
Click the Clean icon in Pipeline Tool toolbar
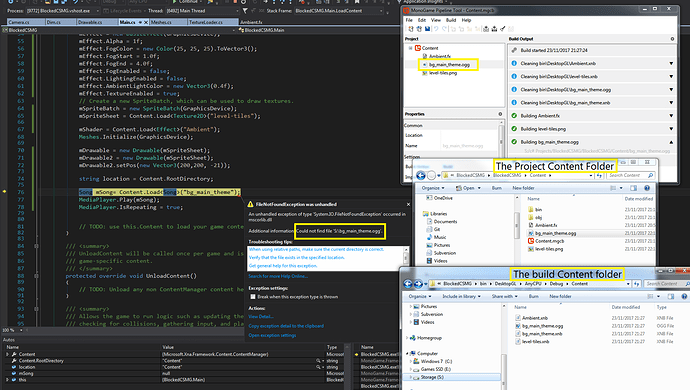tap(503, 29)
